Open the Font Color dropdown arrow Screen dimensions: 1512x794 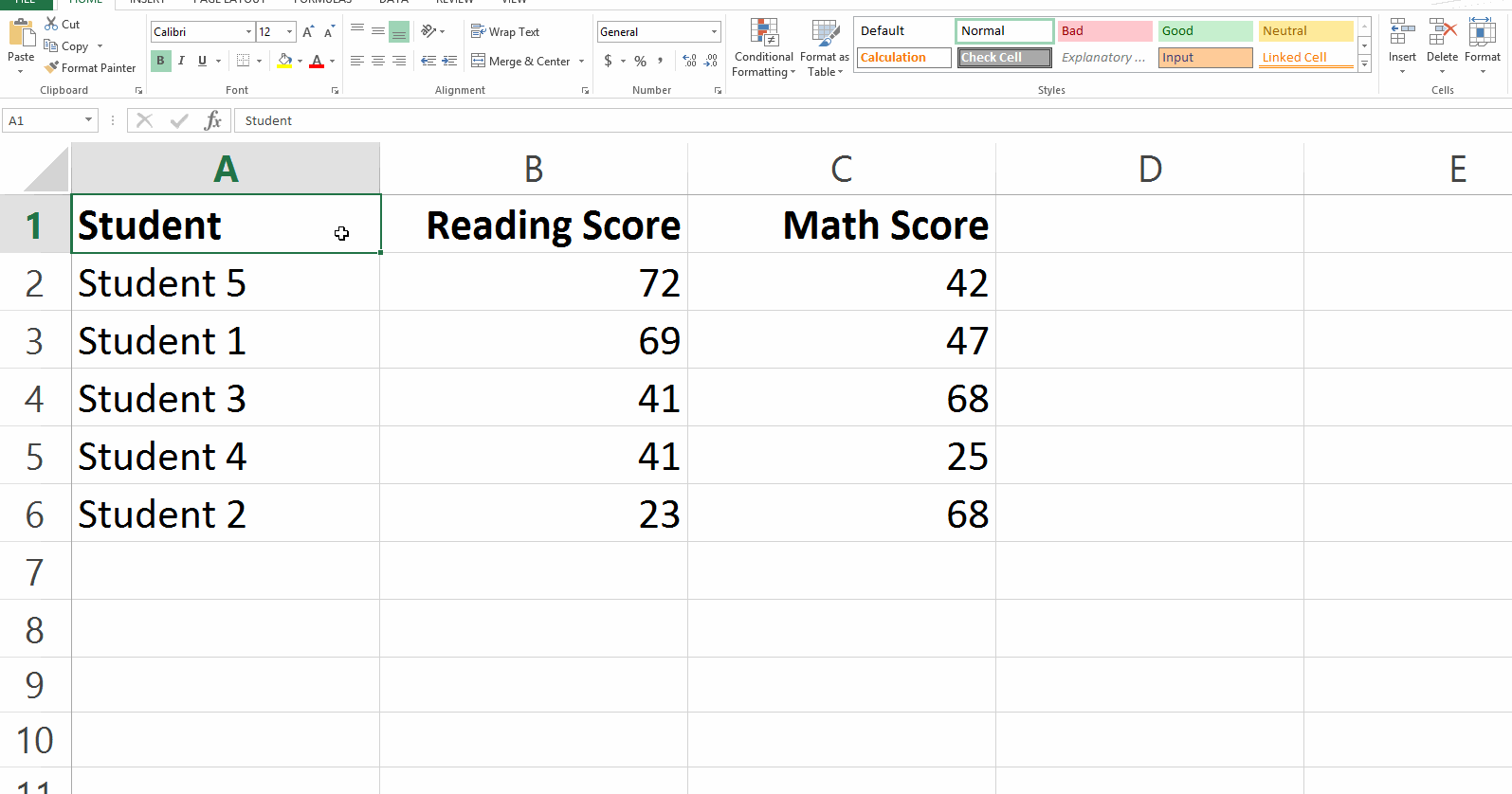pos(332,61)
